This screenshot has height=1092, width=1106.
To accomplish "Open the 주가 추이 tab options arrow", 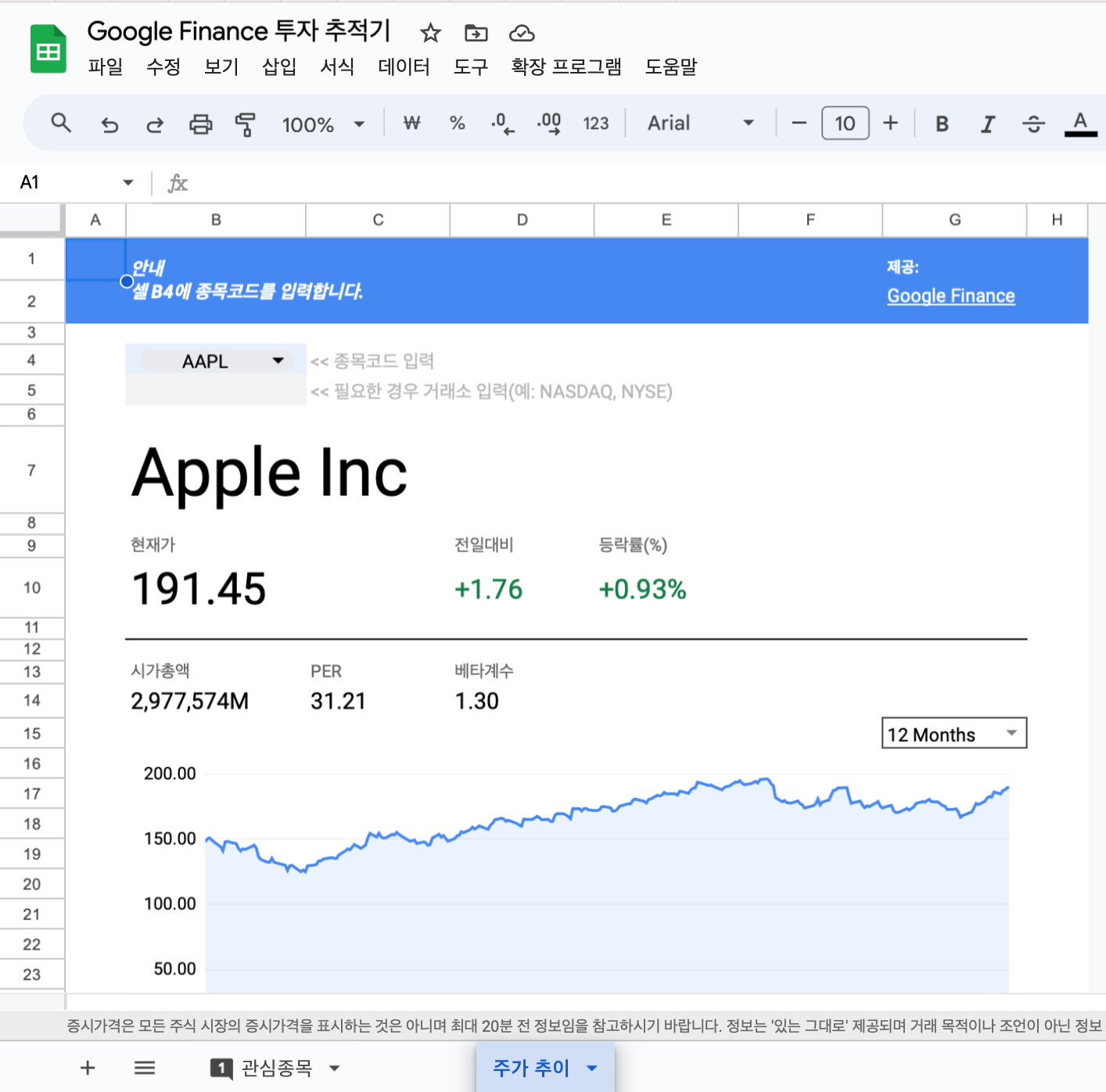I will pyautogui.click(x=591, y=1068).
